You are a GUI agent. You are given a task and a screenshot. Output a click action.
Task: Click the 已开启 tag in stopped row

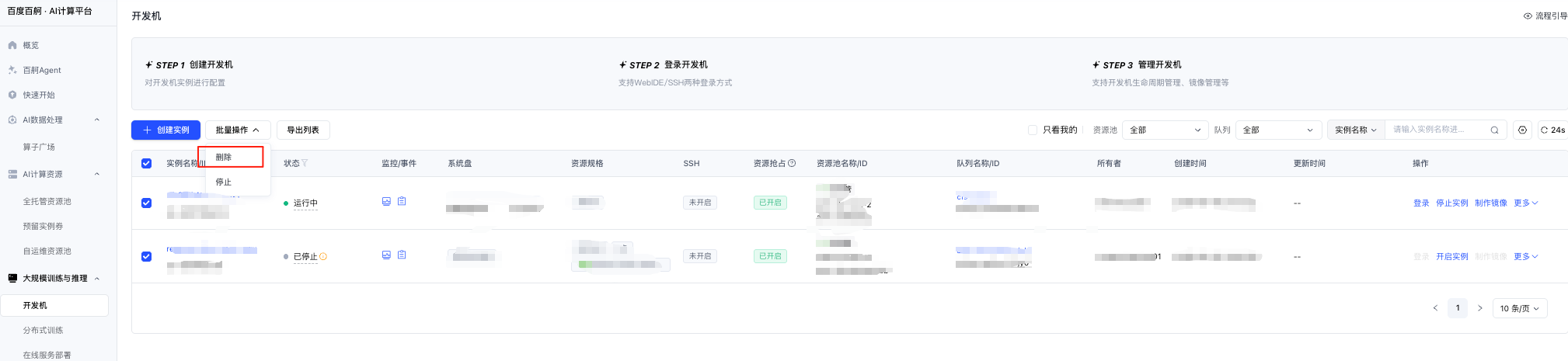coord(770,256)
